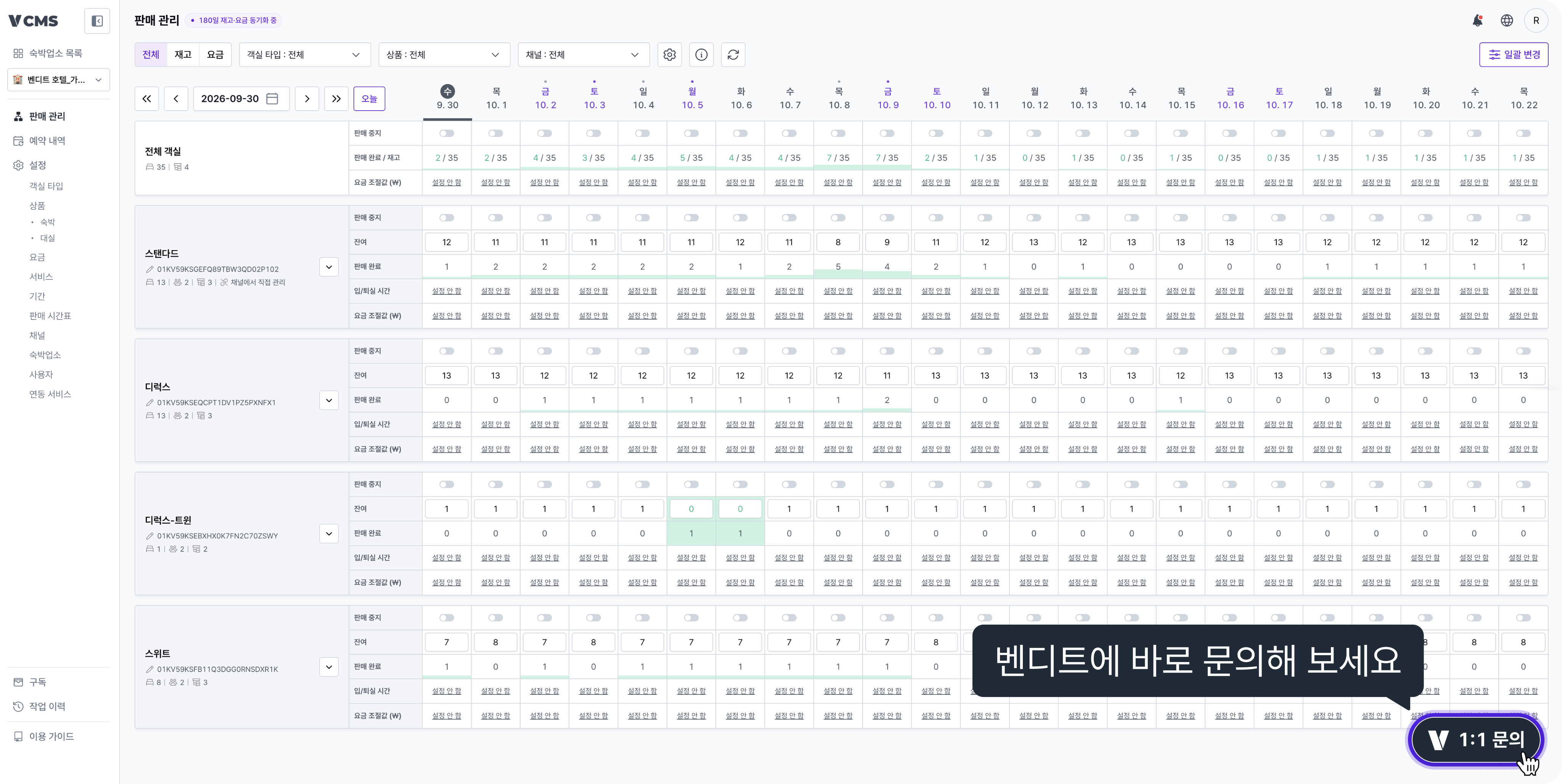
Task: Open 상품 : 전체 dropdown
Action: click(x=445, y=55)
